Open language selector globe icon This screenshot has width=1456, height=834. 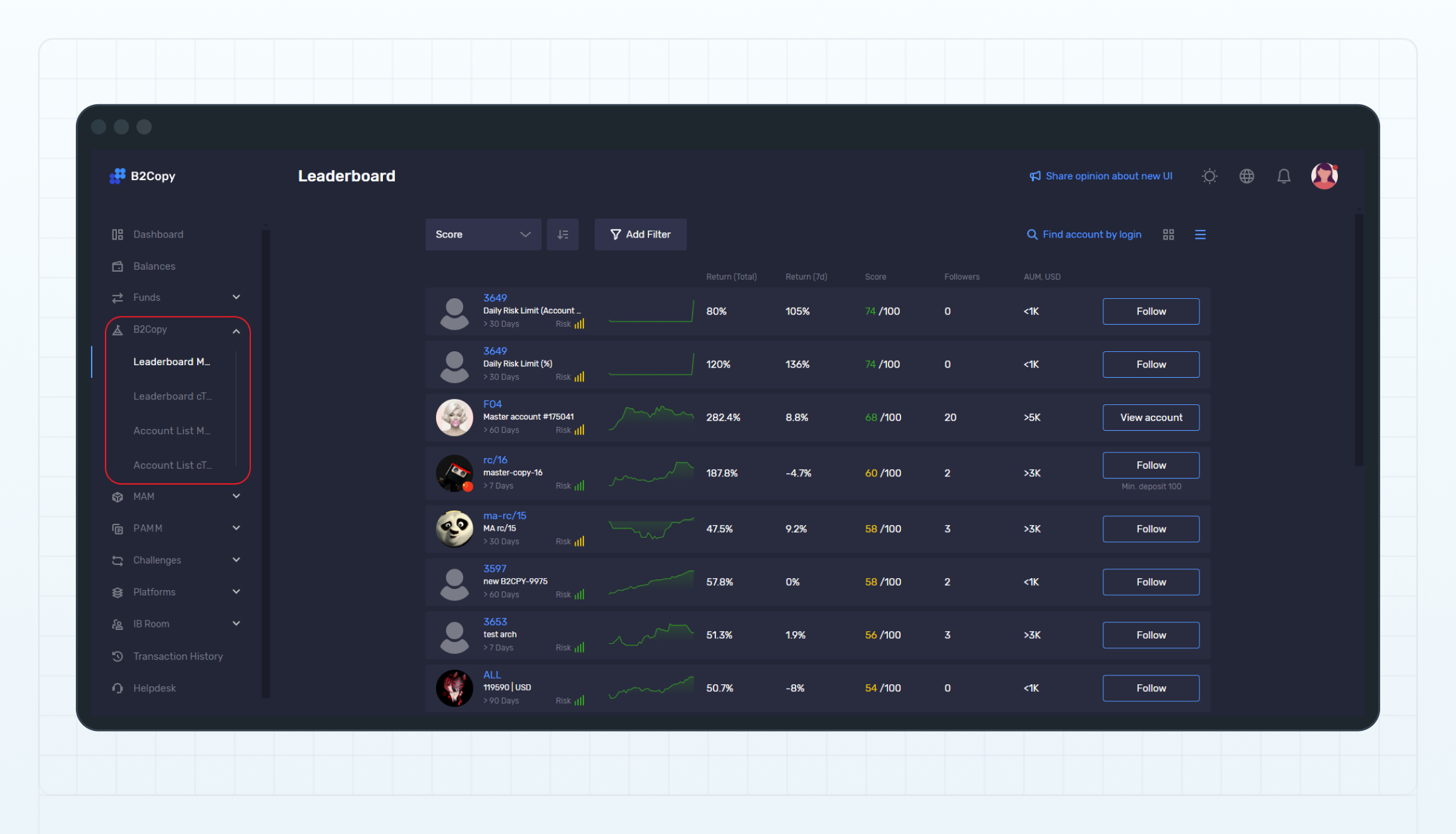pyautogui.click(x=1246, y=176)
